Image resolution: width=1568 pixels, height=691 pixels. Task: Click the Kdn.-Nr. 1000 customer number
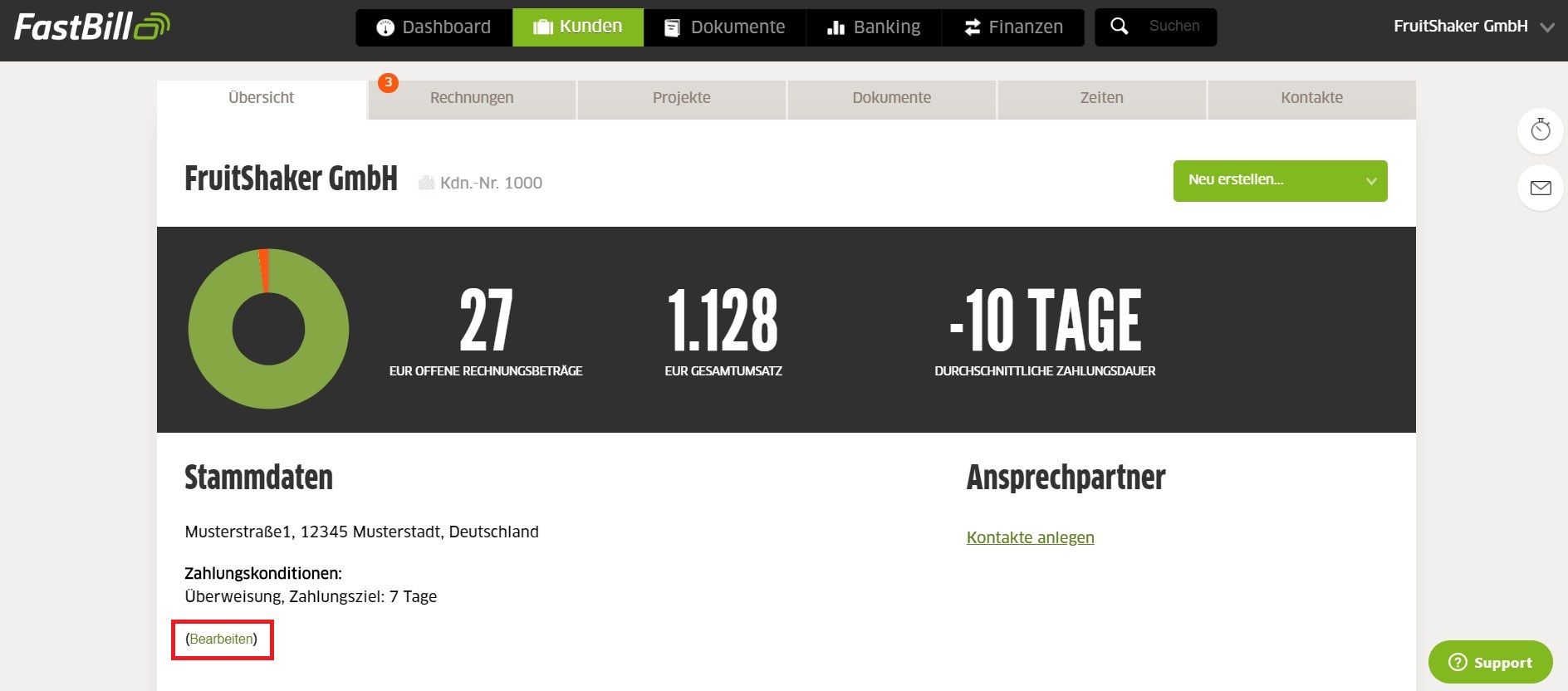pos(491,183)
